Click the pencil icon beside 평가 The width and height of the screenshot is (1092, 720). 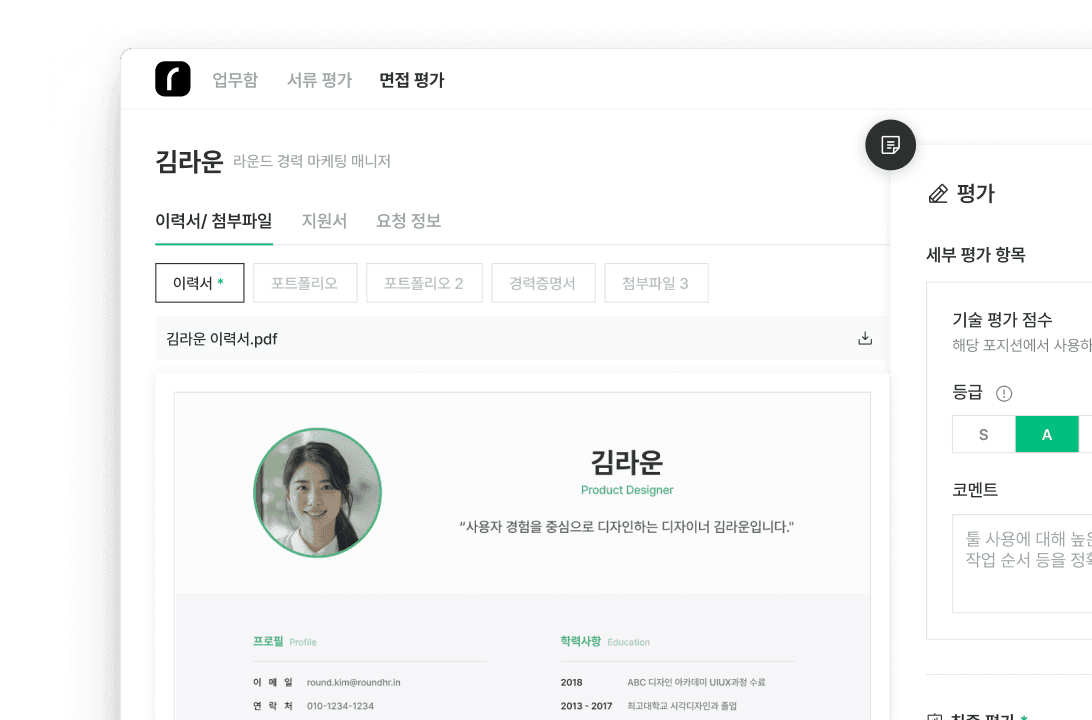click(x=938, y=194)
